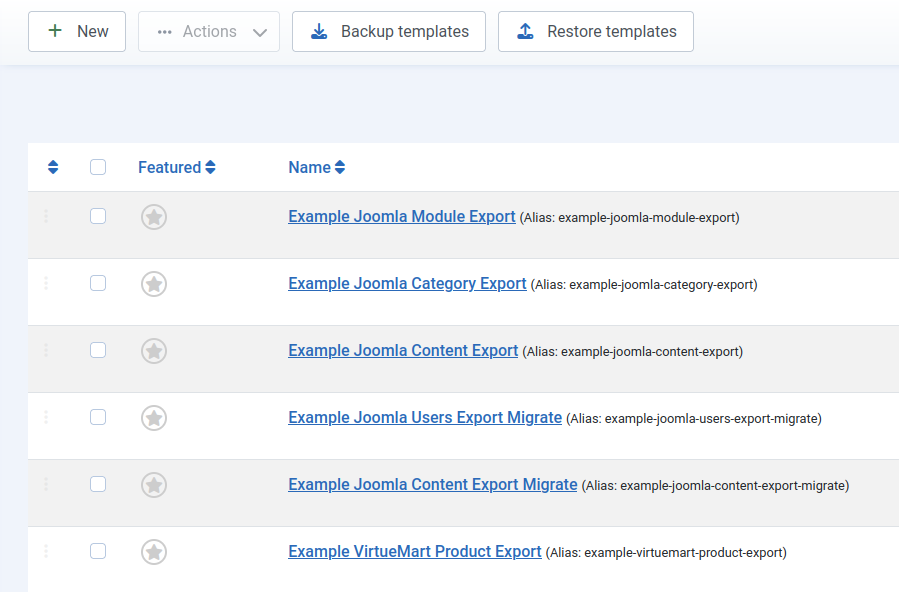Tick the checkbox for Example Joomla Module Export
This screenshot has width=899, height=592.
97,215
